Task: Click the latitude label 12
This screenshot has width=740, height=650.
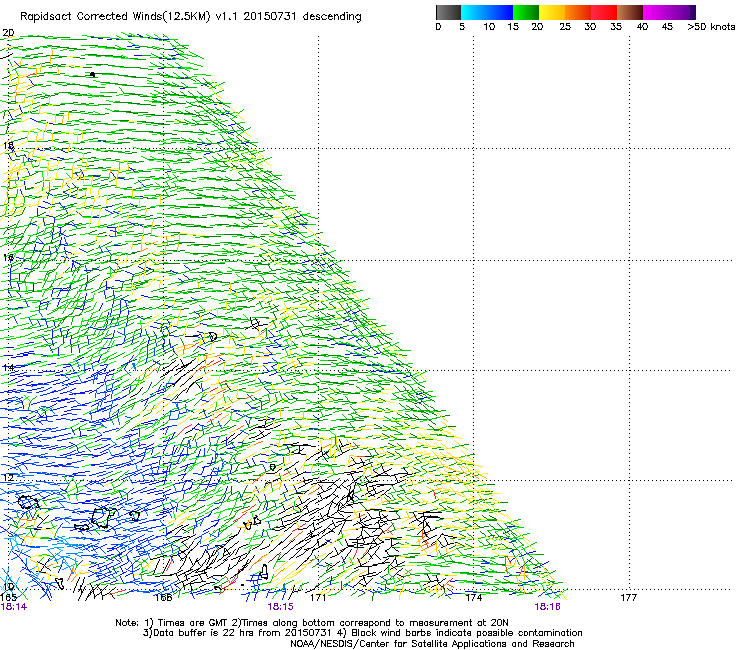Action: tap(8, 478)
